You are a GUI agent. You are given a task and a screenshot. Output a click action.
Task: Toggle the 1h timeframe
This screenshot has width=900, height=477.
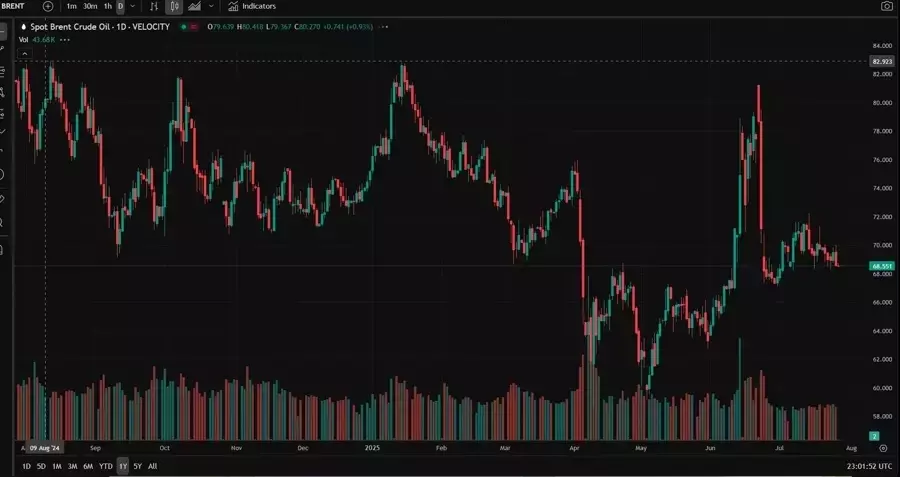[107, 6]
